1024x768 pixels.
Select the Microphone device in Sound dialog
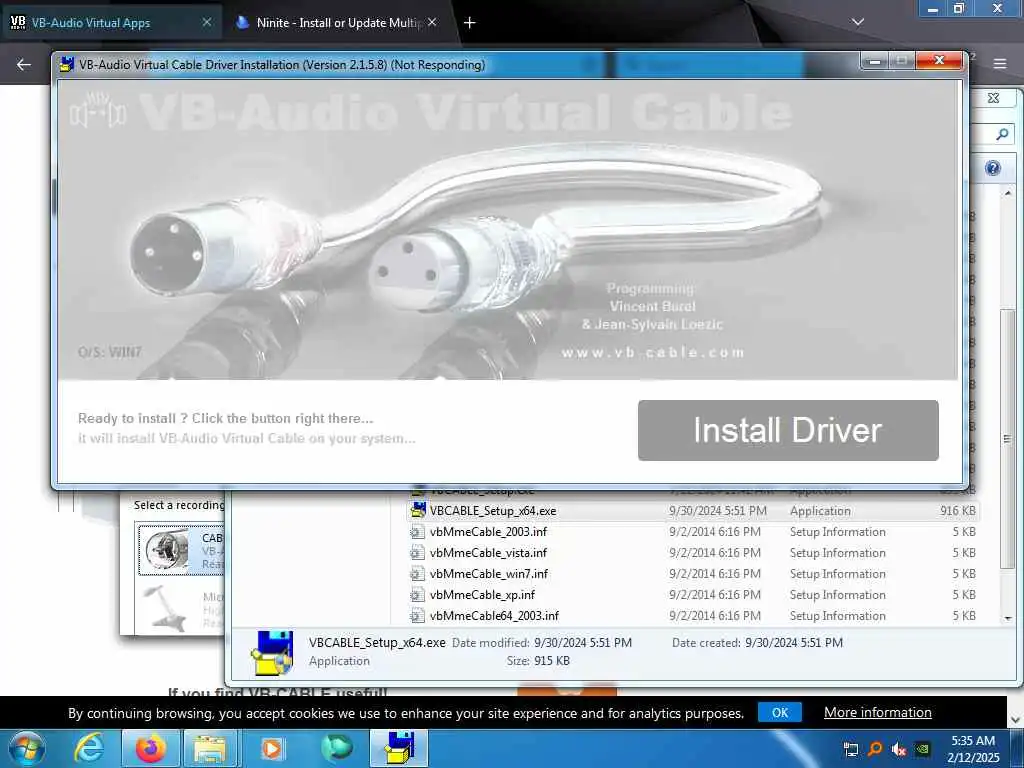(181, 607)
